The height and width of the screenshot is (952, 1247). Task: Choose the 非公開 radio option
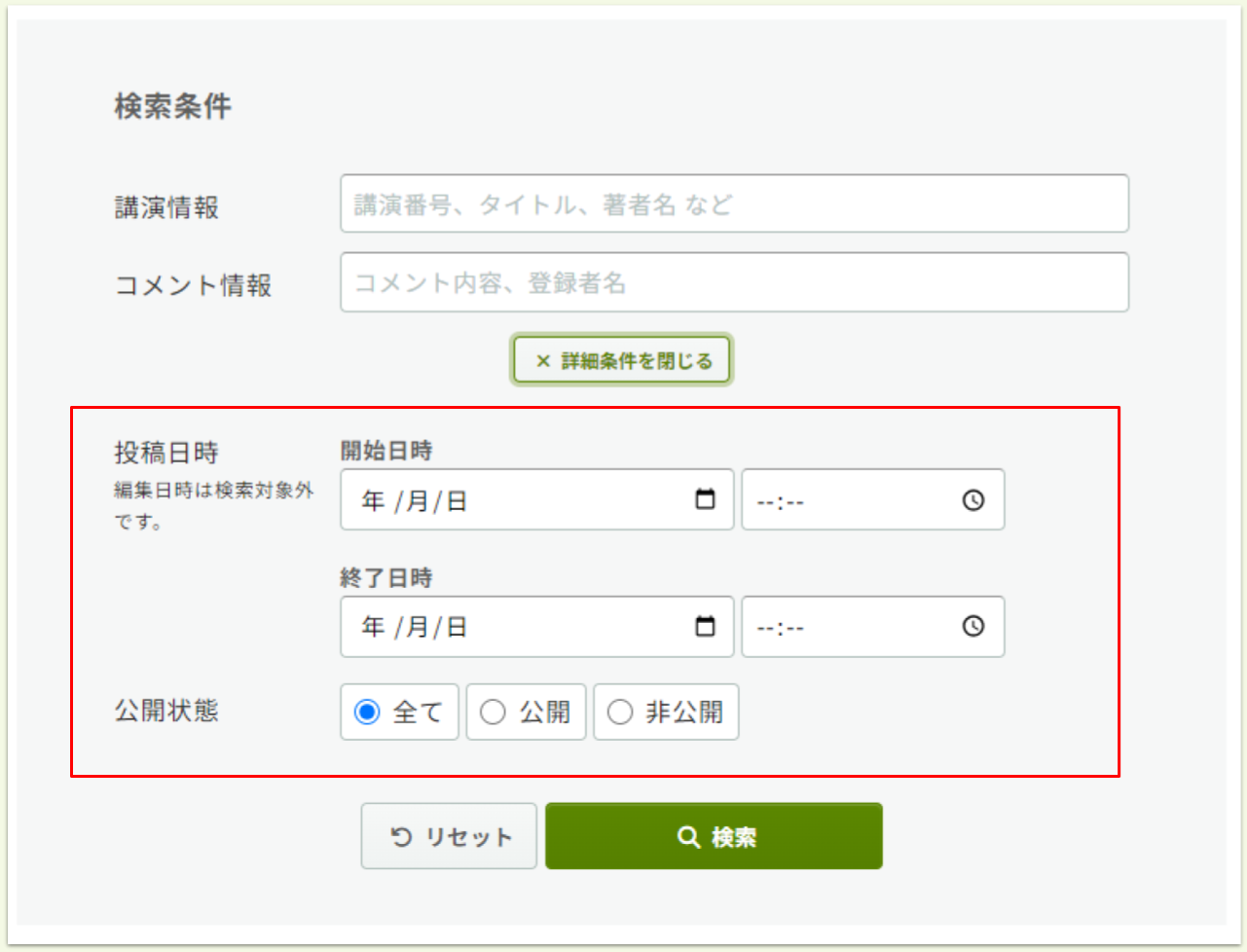pyautogui.click(x=620, y=713)
